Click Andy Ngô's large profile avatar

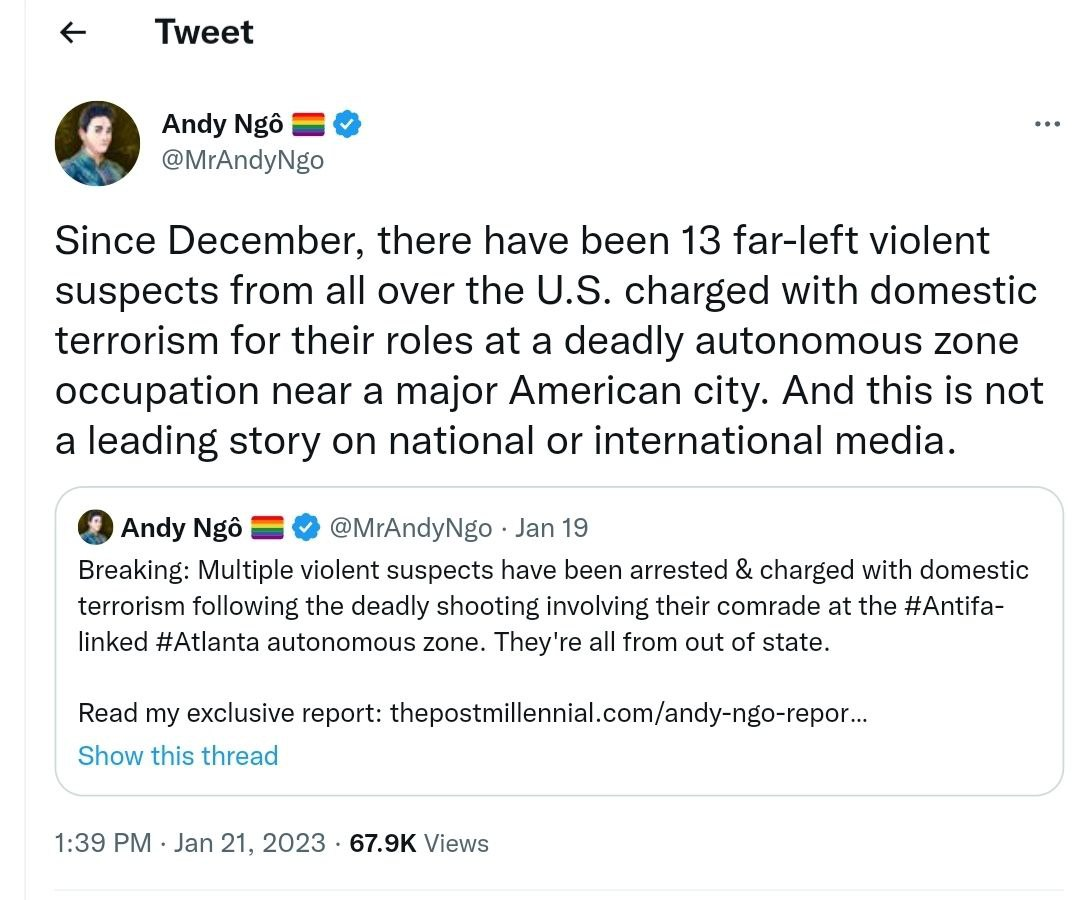(97, 143)
